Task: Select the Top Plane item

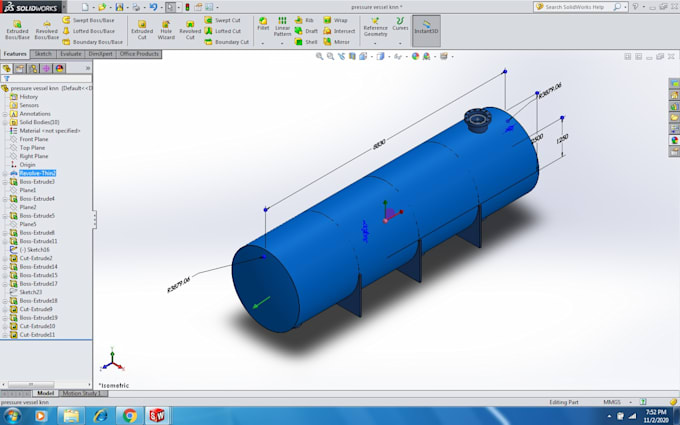Action: tap(32, 148)
